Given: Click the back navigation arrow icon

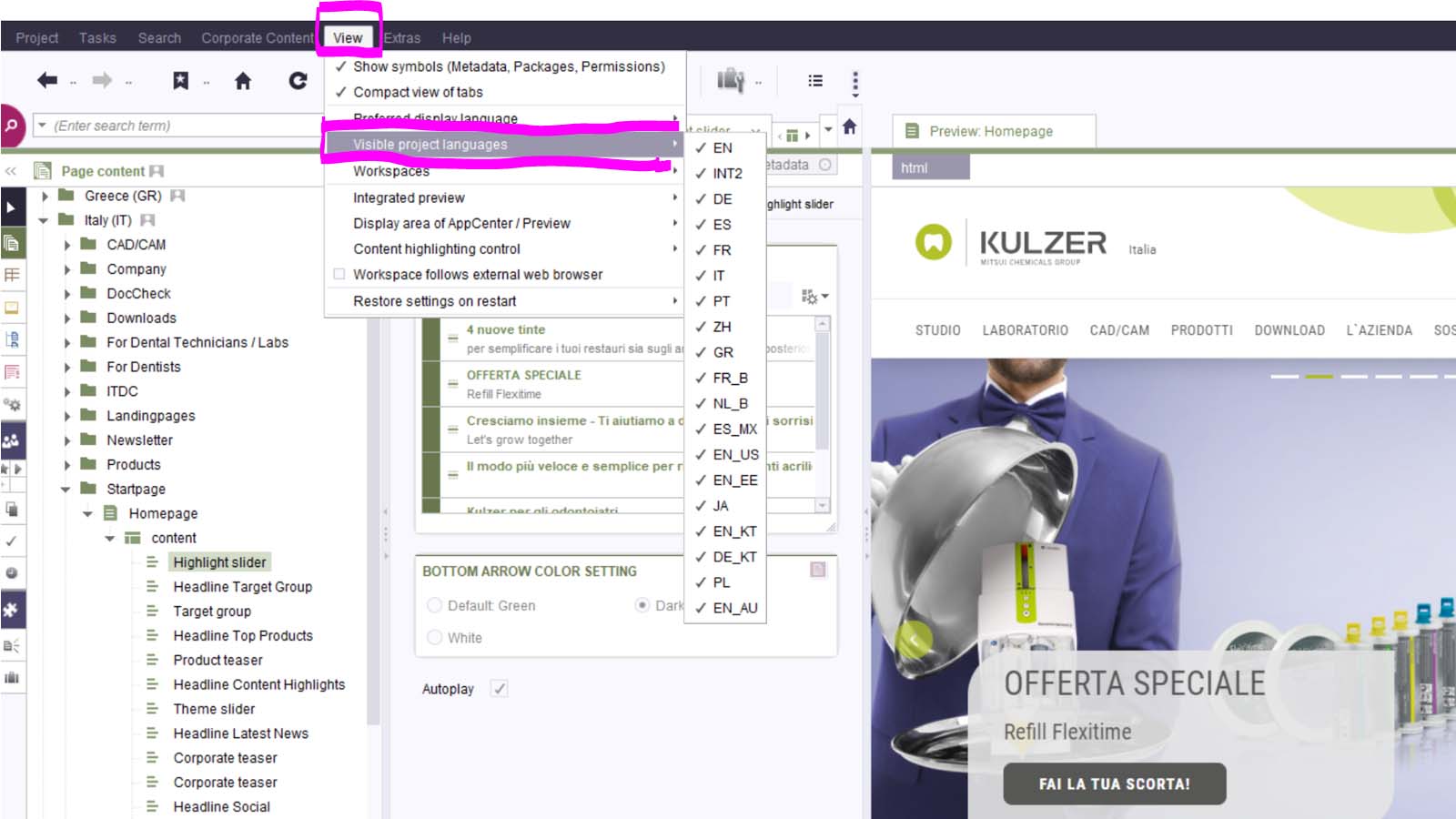Looking at the screenshot, I should [x=47, y=81].
